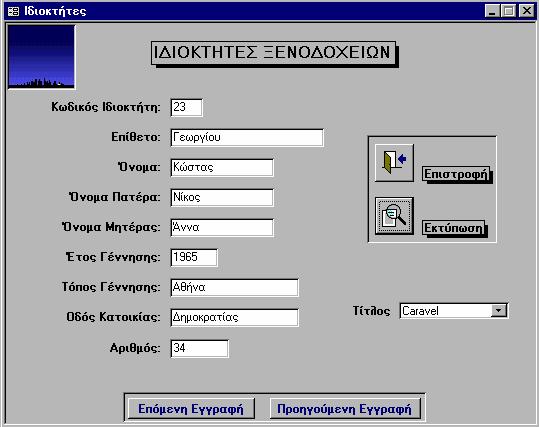Click the print preview magnifier icon
This screenshot has height=427, width=539.
point(394,216)
